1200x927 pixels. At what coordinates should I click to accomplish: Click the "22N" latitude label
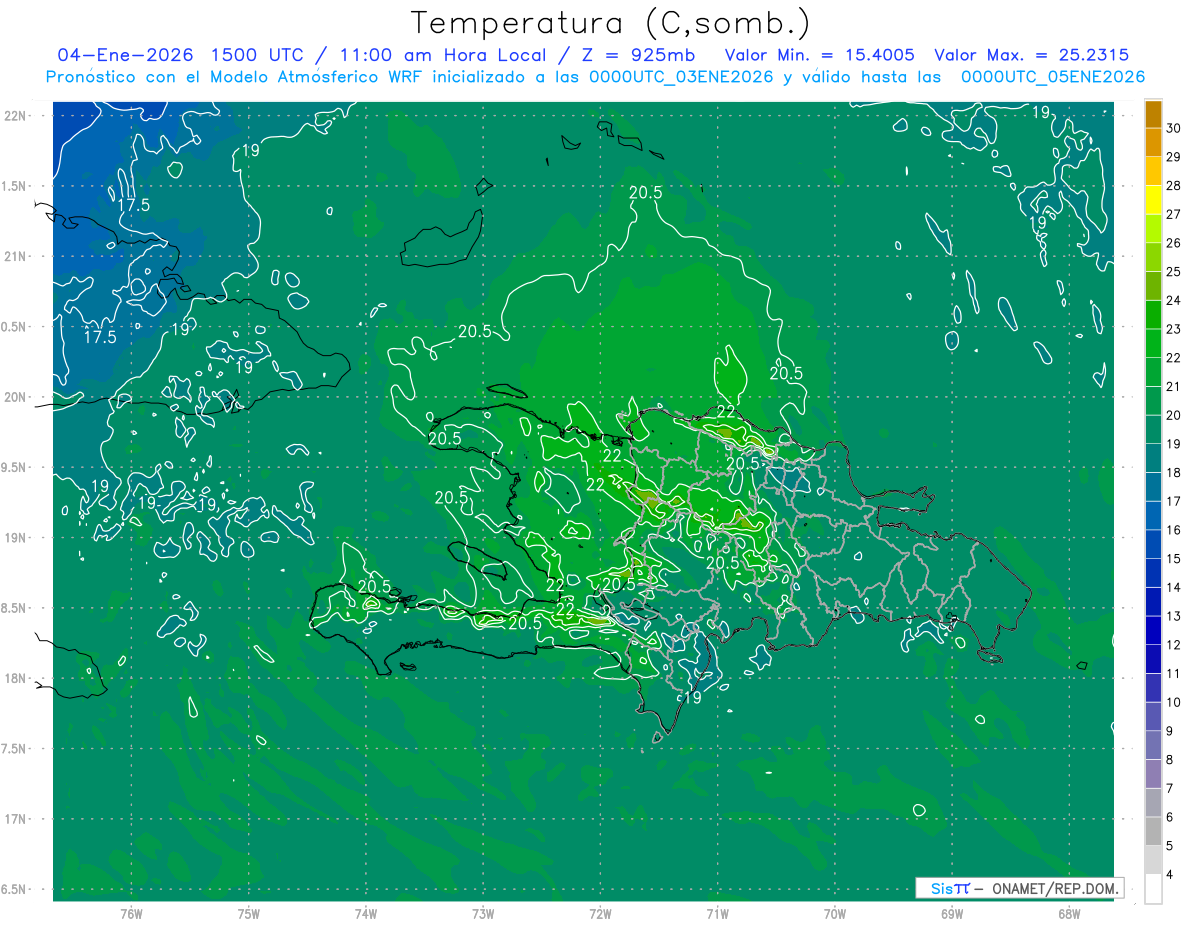tap(17, 116)
